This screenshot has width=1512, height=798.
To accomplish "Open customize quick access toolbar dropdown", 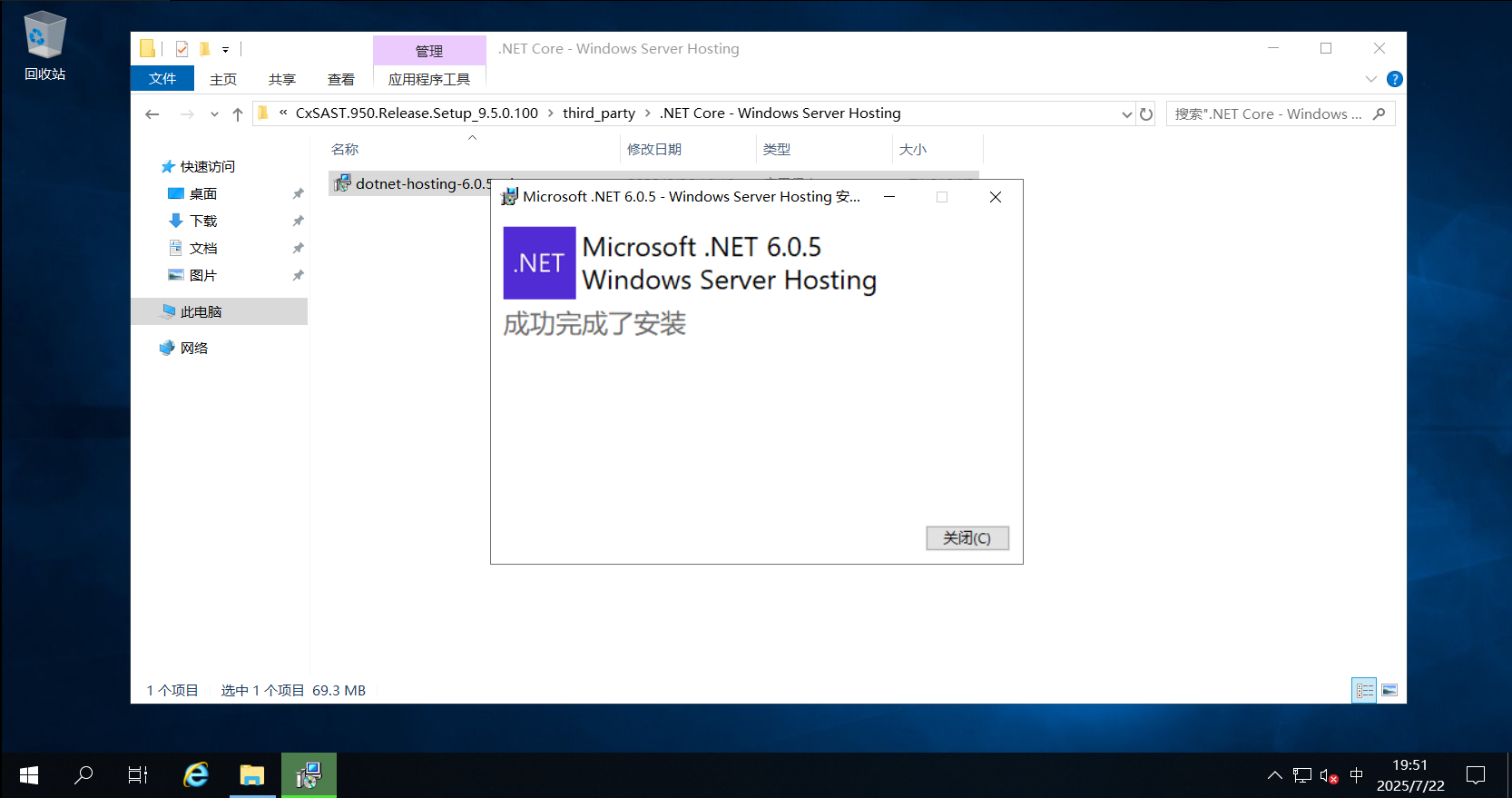I will click(x=225, y=50).
